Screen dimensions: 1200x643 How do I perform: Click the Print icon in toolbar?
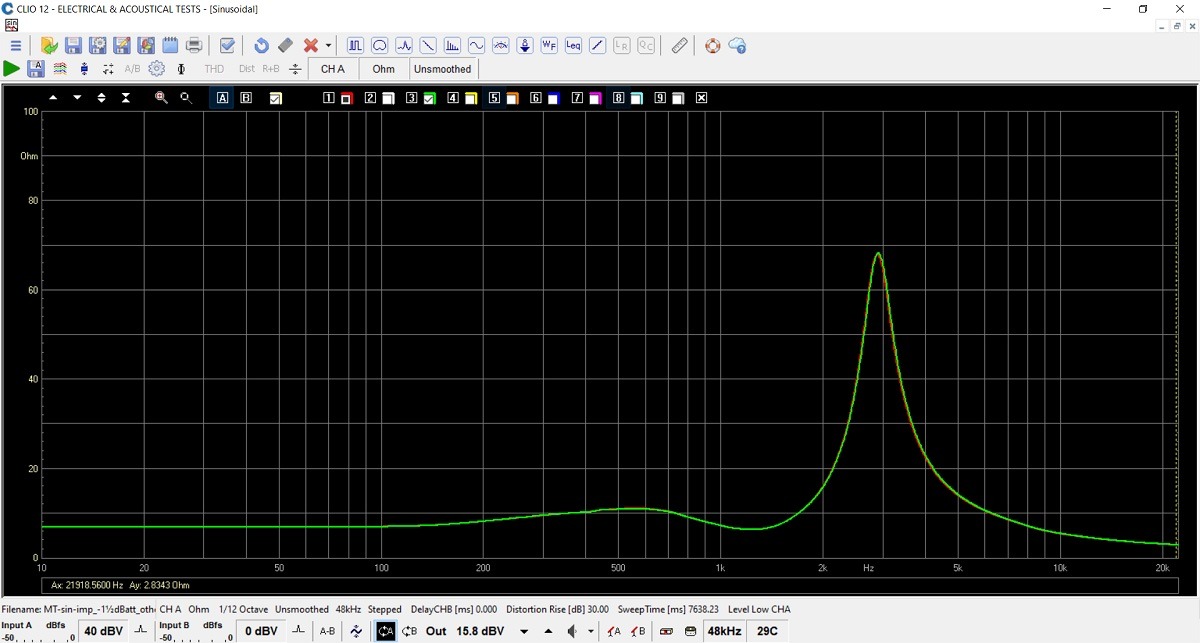coord(194,46)
